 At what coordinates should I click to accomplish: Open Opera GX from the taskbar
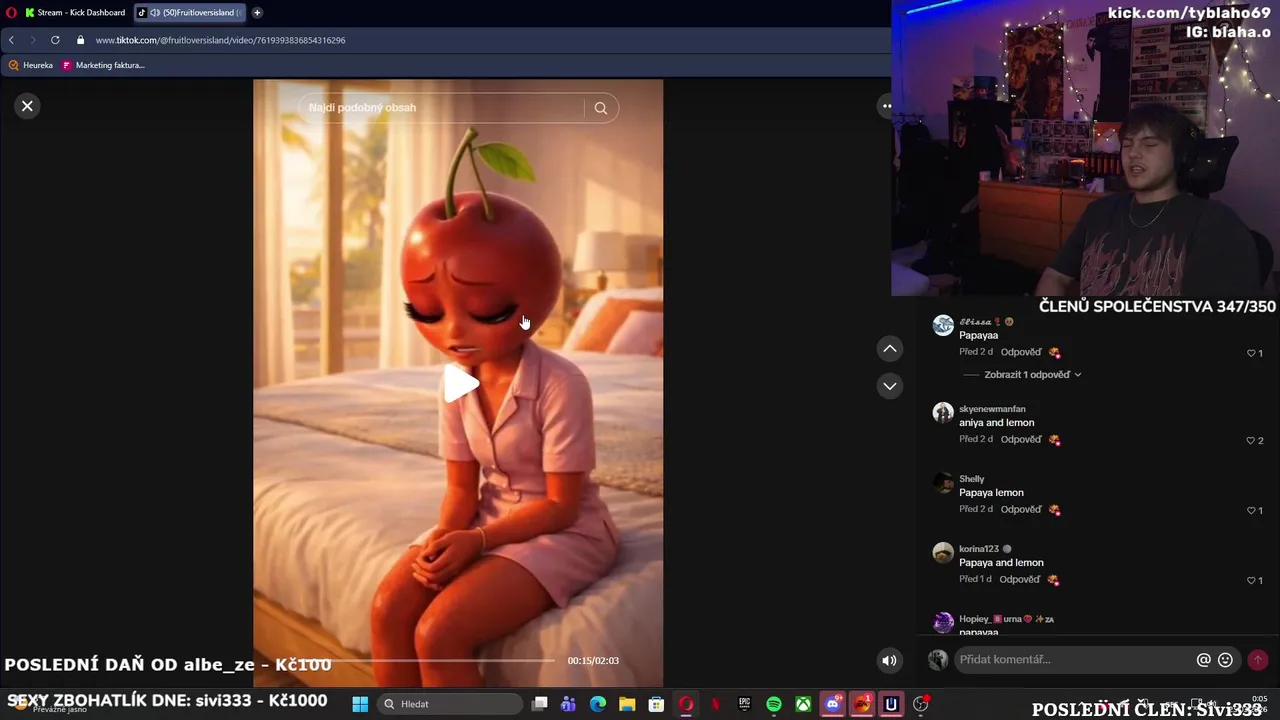click(x=686, y=704)
